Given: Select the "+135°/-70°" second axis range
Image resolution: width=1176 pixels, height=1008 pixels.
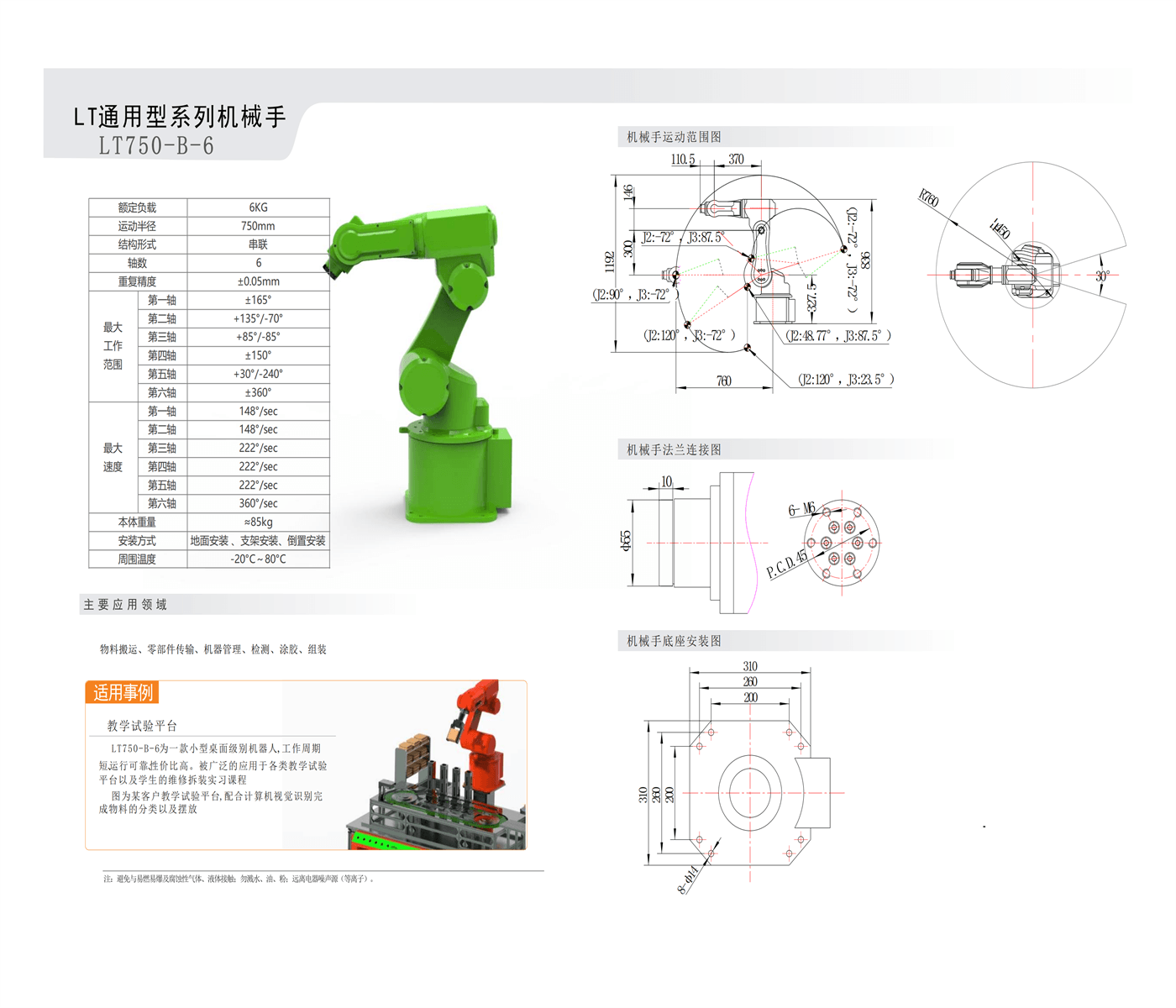Looking at the screenshot, I should [258, 318].
